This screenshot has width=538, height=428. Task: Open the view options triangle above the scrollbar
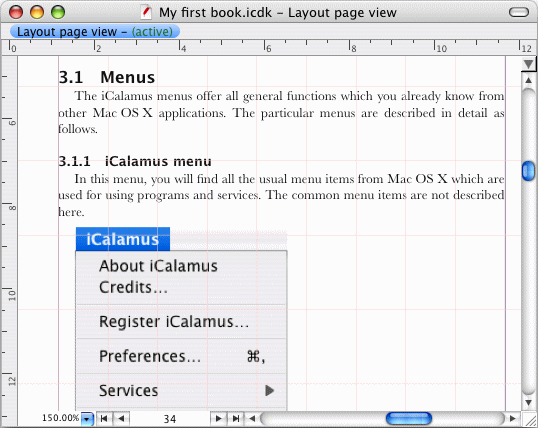(528, 64)
